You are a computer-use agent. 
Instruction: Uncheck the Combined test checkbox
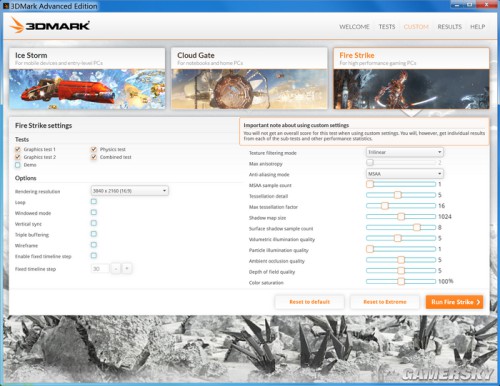click(x=94, y=157)
